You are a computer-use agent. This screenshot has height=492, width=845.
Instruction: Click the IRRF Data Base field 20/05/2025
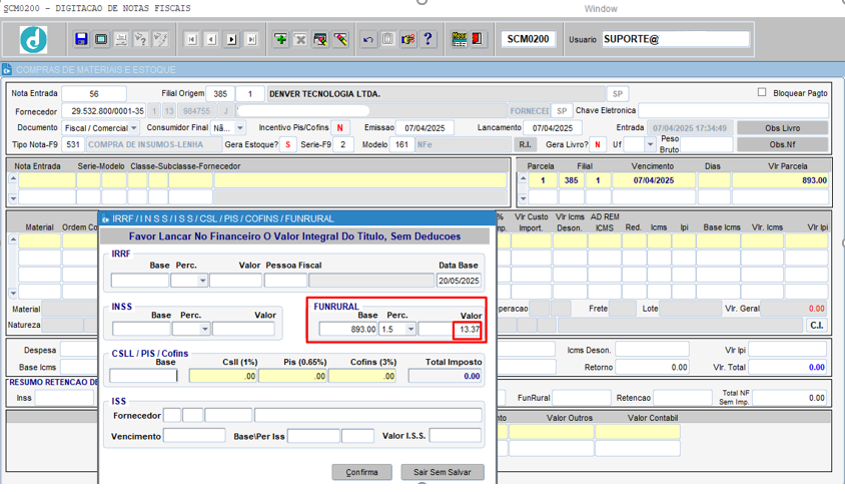459,281
